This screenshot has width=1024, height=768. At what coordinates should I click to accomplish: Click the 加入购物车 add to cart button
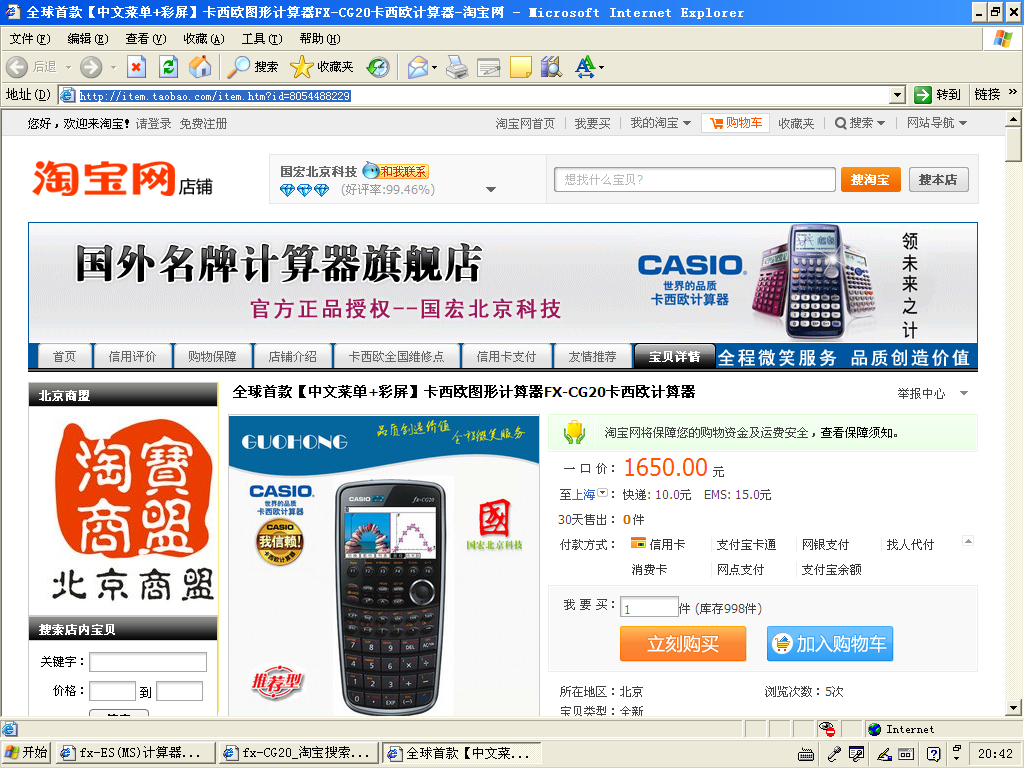tap(829, 644)
